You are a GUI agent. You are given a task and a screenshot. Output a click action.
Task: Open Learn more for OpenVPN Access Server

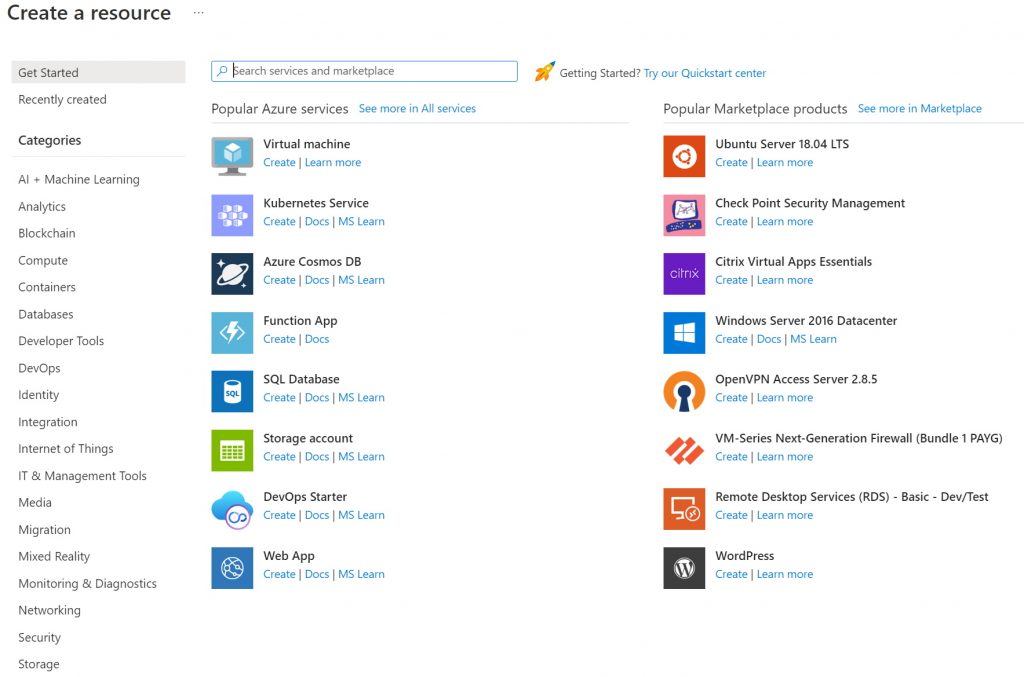pos(785,398)
